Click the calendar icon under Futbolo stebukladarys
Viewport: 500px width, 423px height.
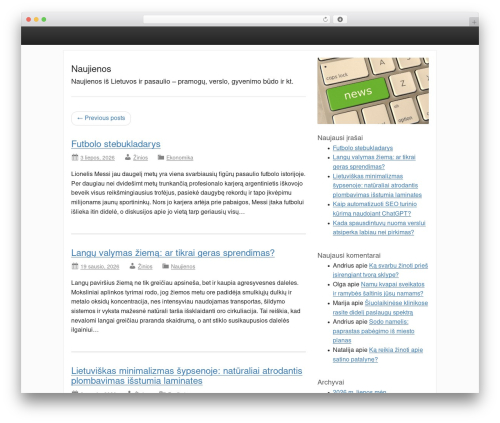(x=75, y=157)
